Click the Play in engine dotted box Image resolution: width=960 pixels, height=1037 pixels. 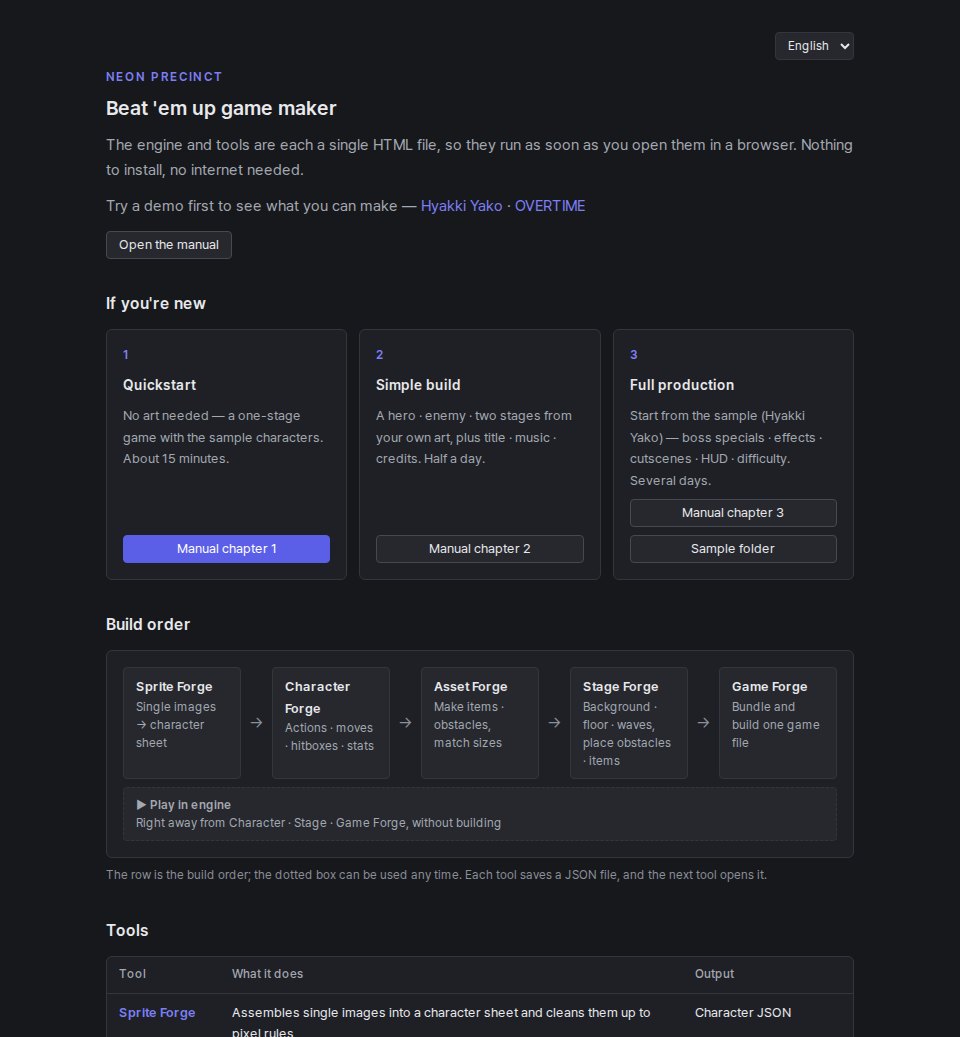pyautogui.click(x=479, y=813)
